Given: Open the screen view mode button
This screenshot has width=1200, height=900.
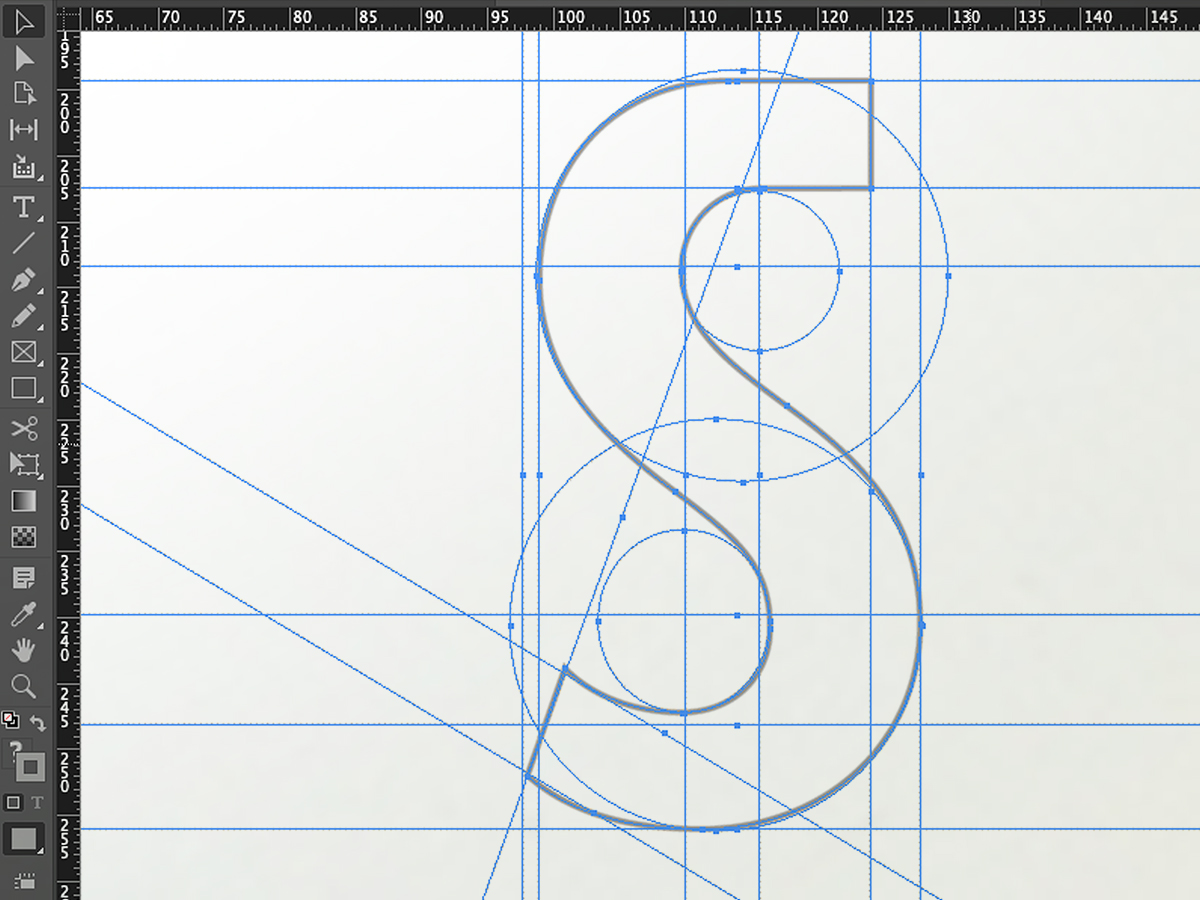Looking at the screenshot, I should pos(24,880).
